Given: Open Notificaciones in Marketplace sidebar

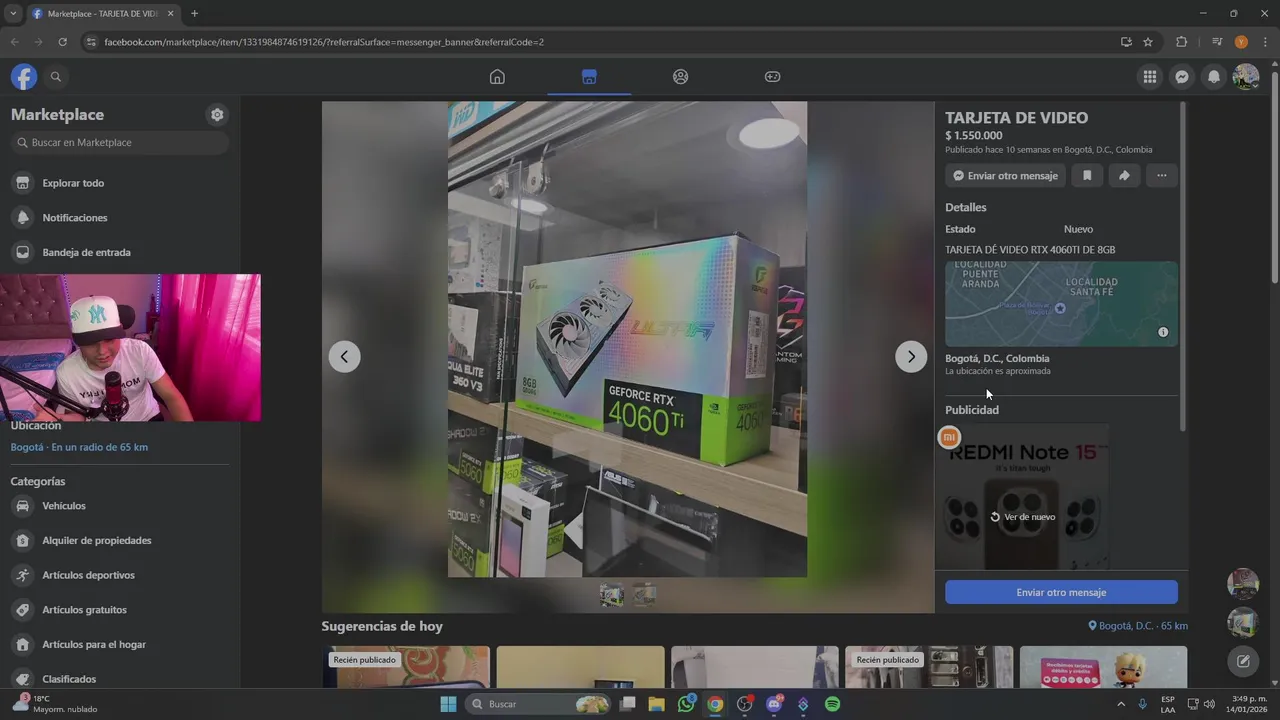Looking at the screenshot, I should pyautogui.click(x=120, y=218).
